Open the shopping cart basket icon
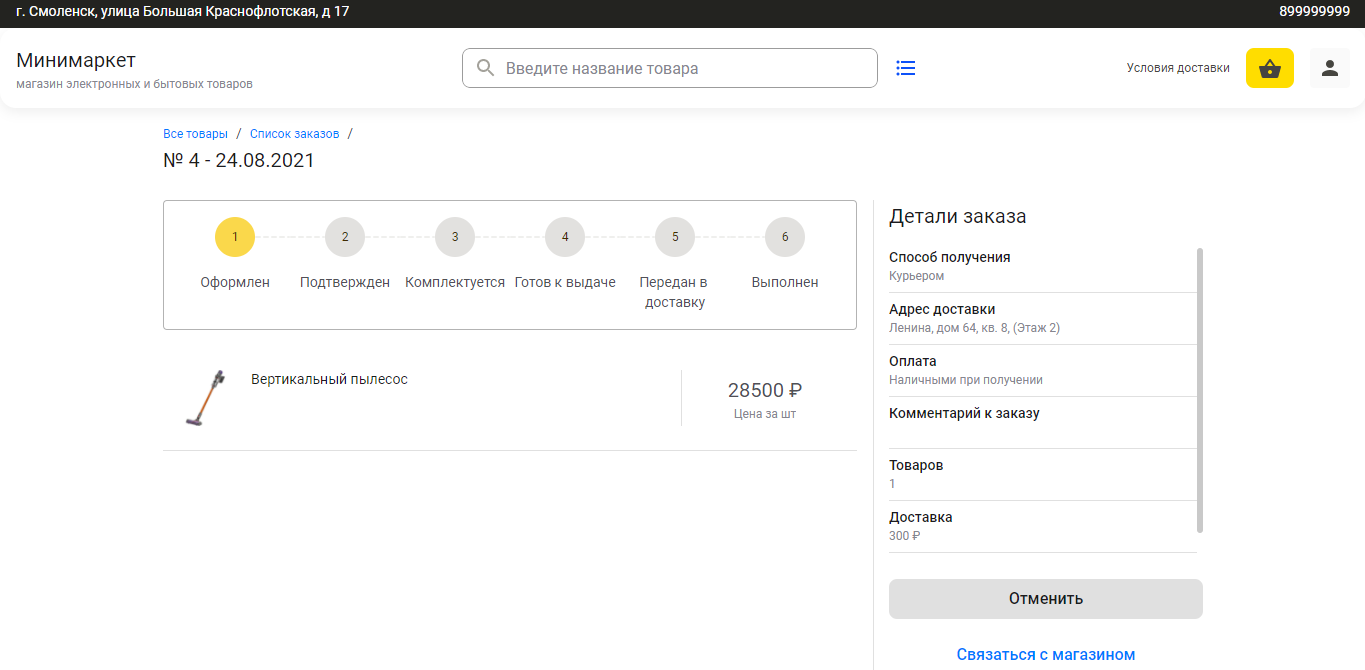Image resolution: width=1365 pixels, height=670 pixels. click(x=1269, y=68)
